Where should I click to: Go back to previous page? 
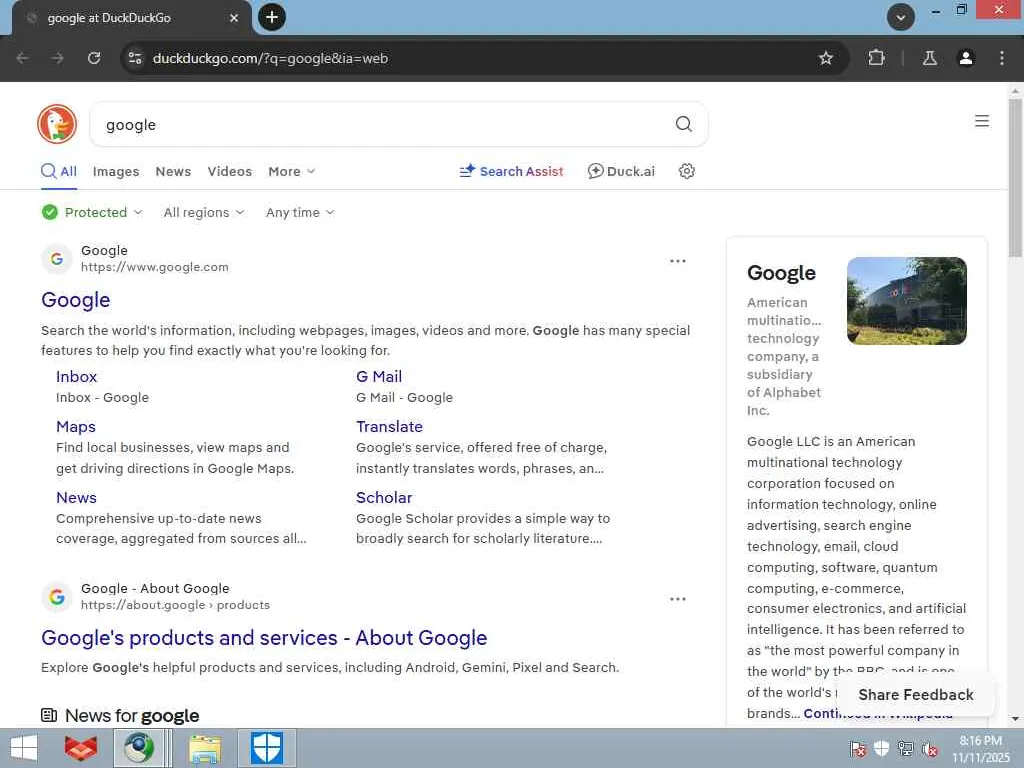pyautogui.click(x=22, y=58)
